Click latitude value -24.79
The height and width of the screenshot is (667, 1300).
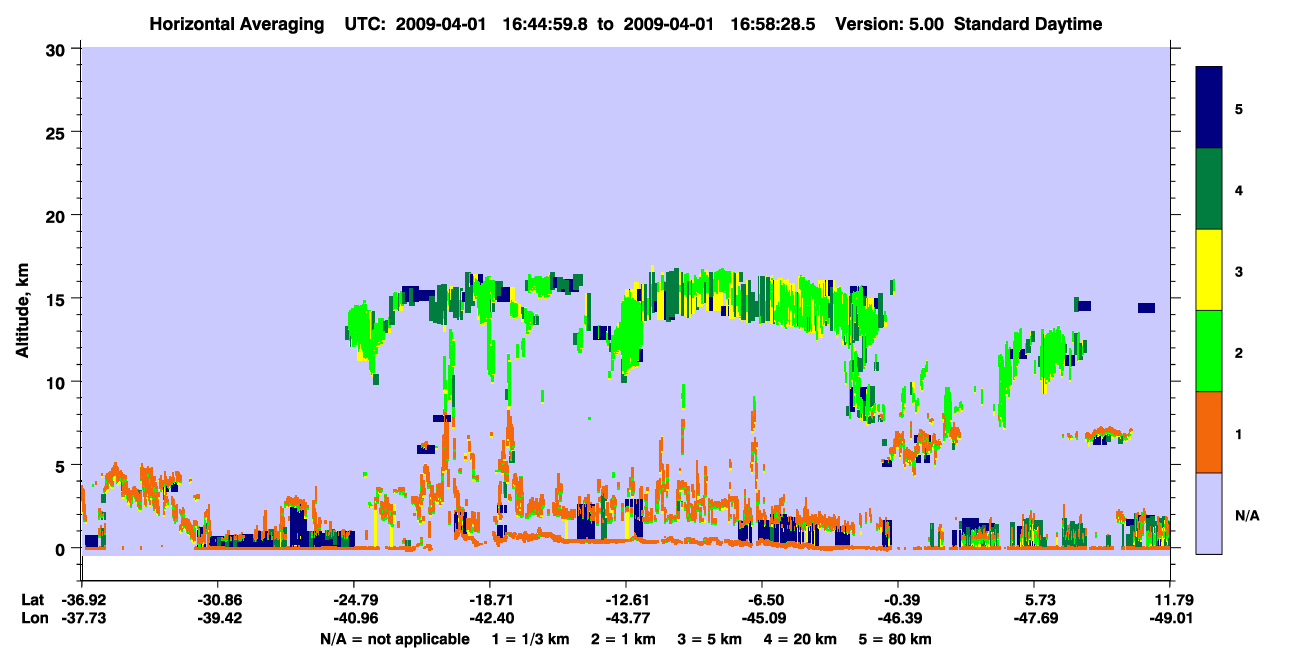coord(353,600)
